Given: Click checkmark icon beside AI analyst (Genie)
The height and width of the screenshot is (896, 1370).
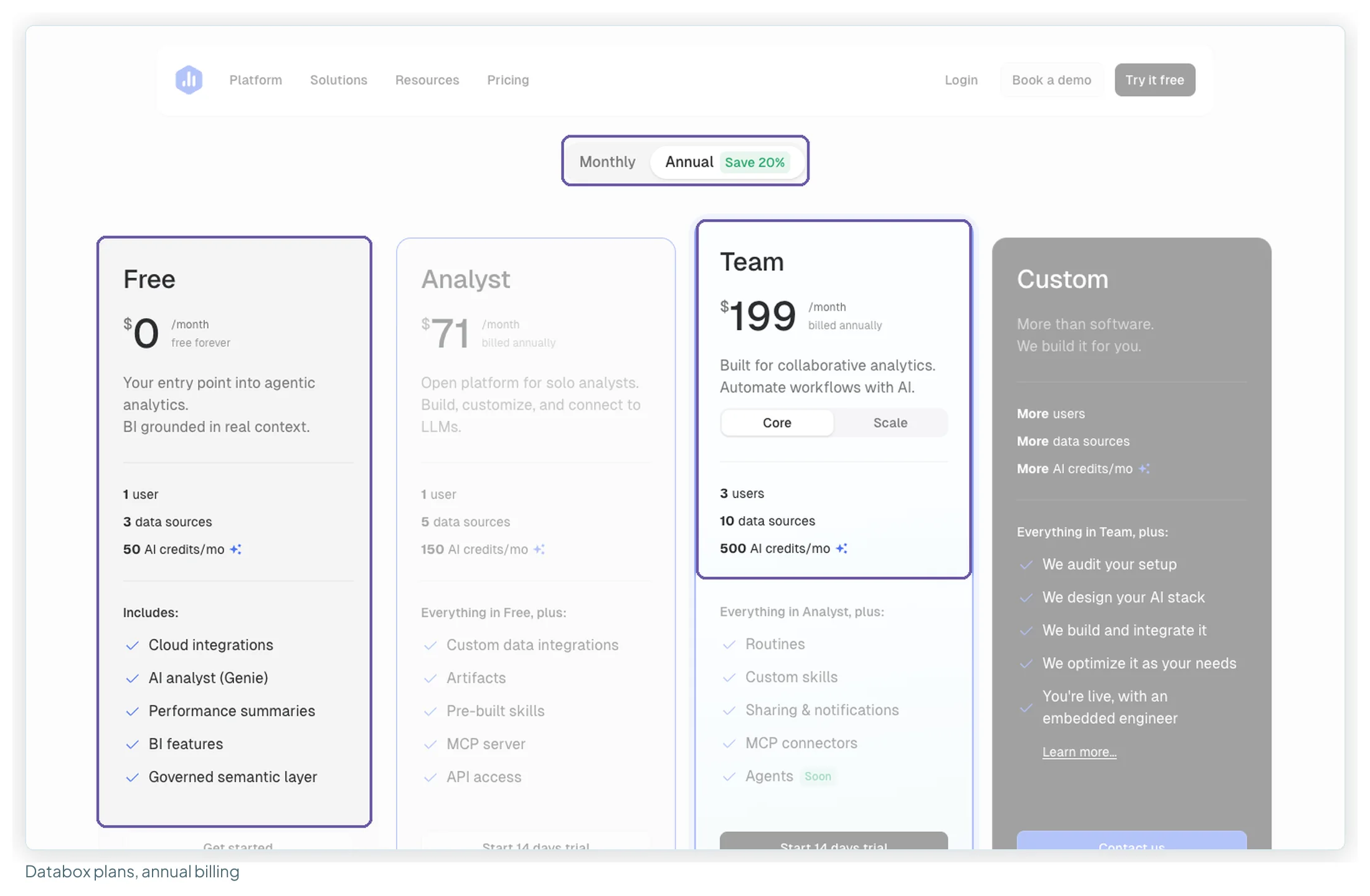Looking at the screenshot, I should point(132,678).
